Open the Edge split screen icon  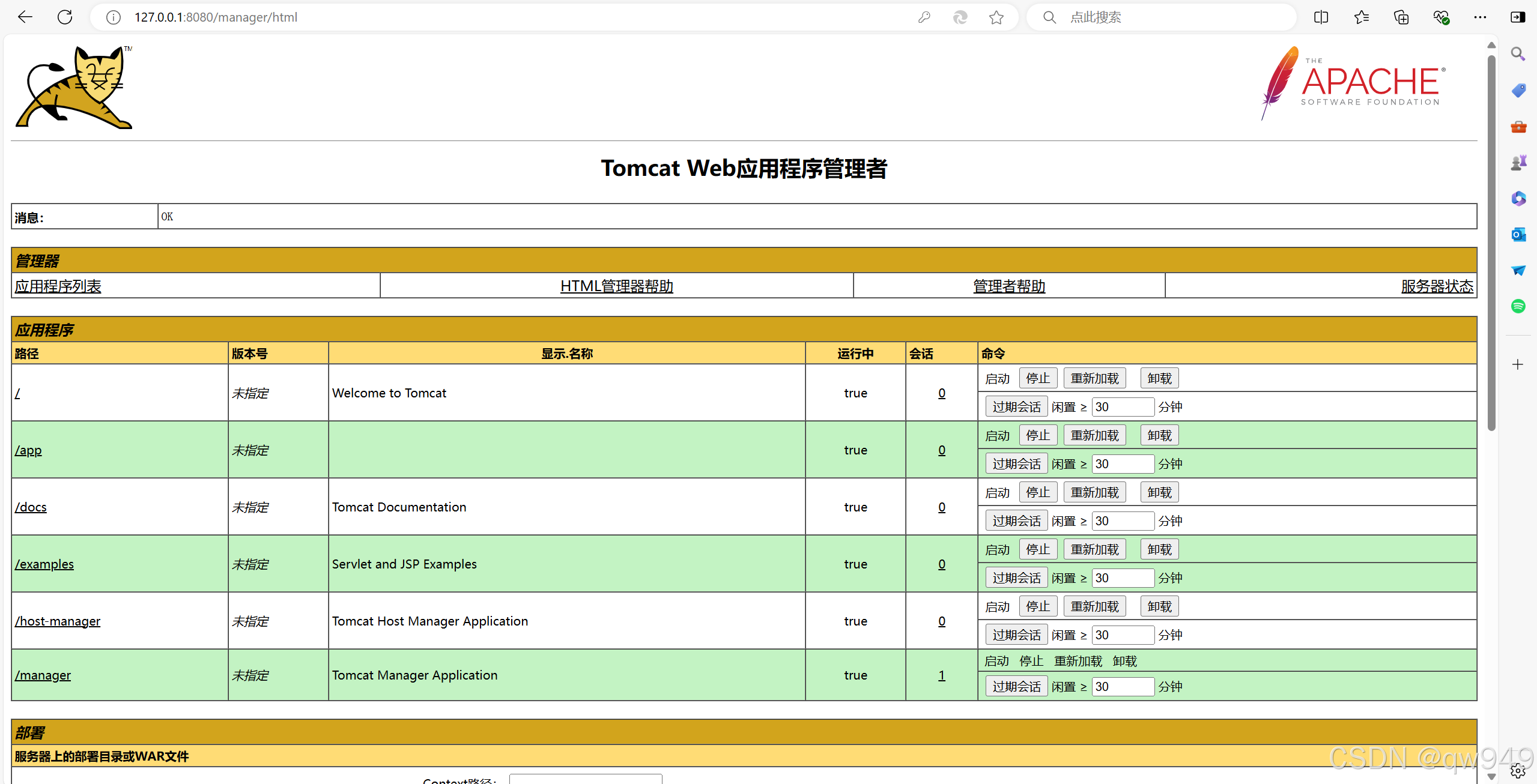click(1321, 17)
